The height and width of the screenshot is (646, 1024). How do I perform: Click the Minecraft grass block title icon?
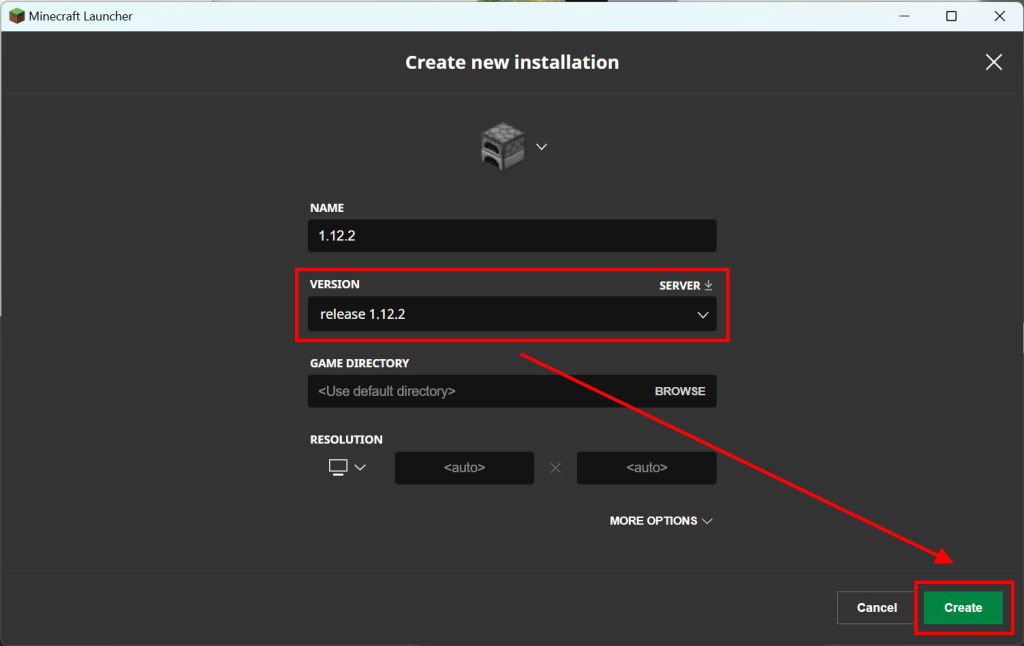[16, 16]
